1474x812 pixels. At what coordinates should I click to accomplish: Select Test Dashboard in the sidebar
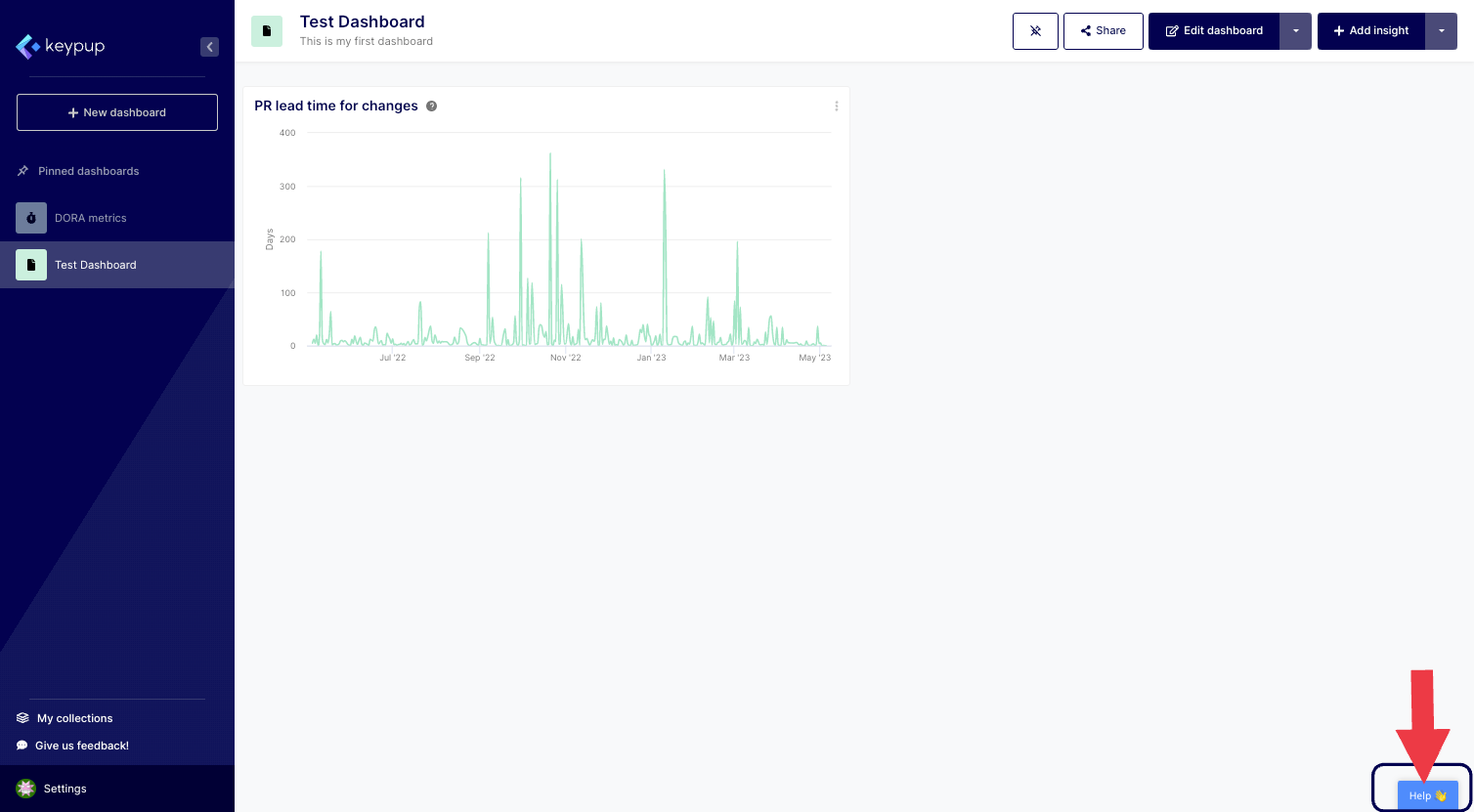pyautogui.click(x=95, y=265)
